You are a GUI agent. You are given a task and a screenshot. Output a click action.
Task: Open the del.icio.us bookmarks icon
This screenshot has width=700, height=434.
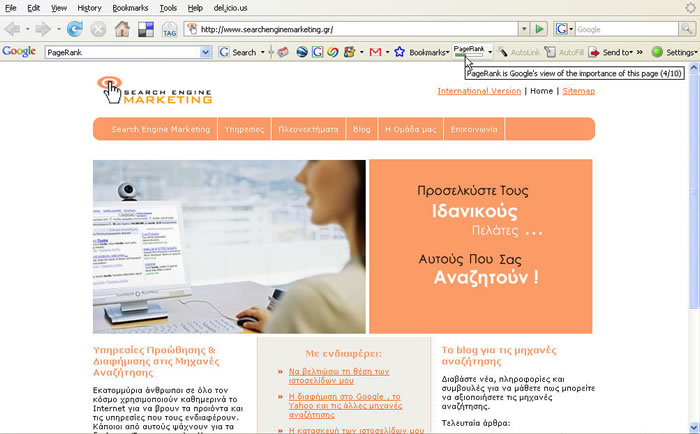click(146, 29)
